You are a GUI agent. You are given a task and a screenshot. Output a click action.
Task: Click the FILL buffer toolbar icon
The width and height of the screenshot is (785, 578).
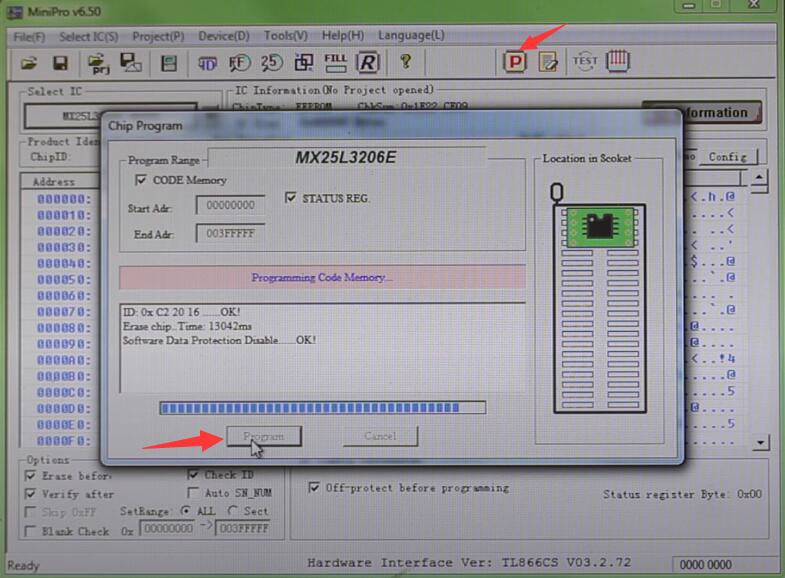point(335,63)
